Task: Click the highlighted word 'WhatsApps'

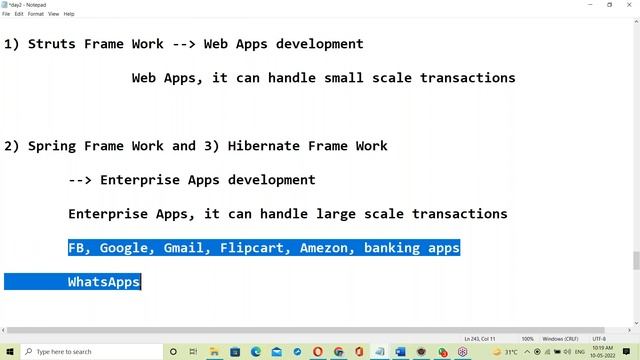Action: tap(104, 282)
